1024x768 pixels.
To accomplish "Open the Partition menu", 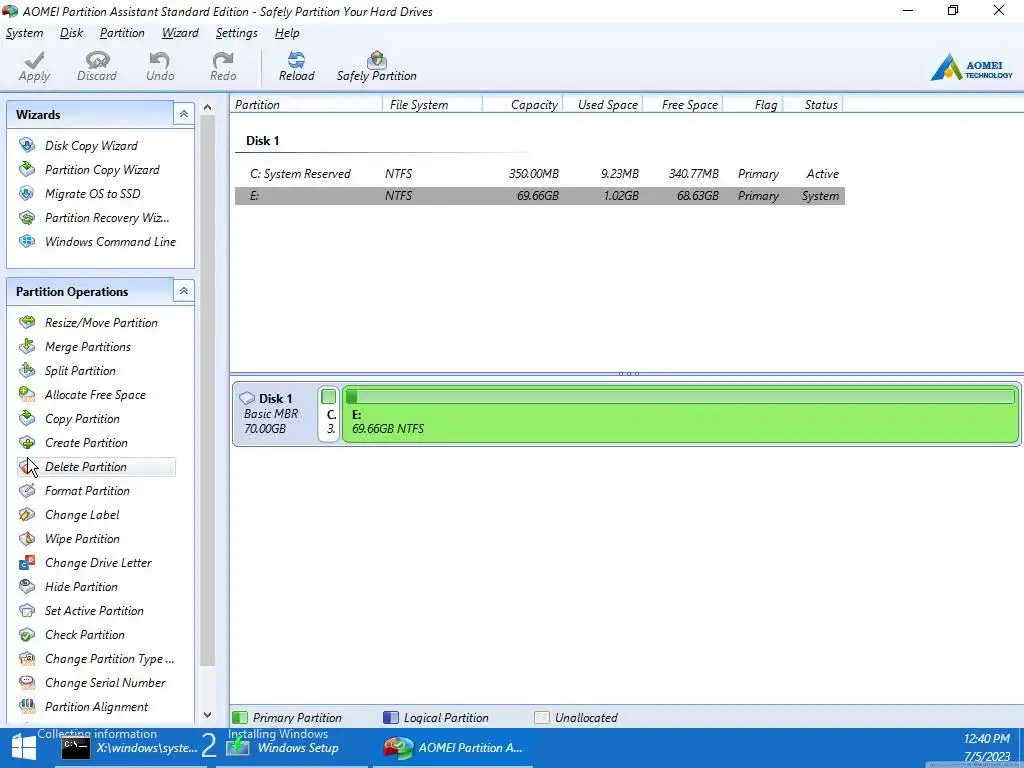I will tap(122, 33).
